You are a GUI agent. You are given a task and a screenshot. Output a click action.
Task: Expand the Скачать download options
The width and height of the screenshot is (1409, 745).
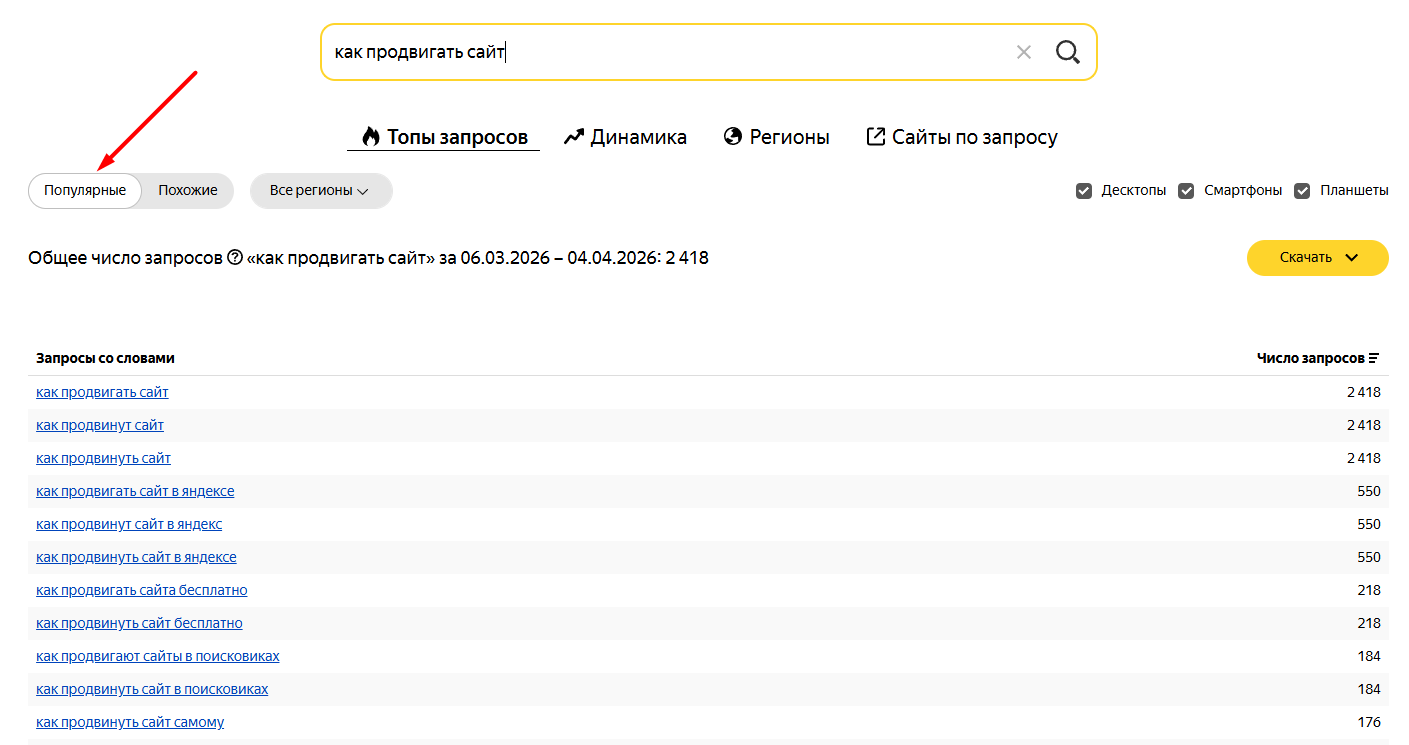click(x=1317, y=257)
